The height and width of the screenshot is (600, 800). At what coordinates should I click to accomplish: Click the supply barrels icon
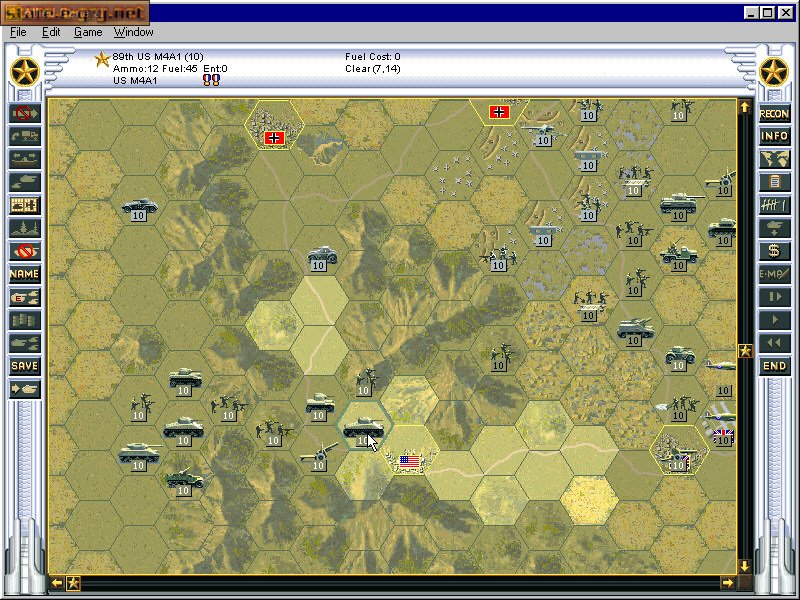pos(24,320)
